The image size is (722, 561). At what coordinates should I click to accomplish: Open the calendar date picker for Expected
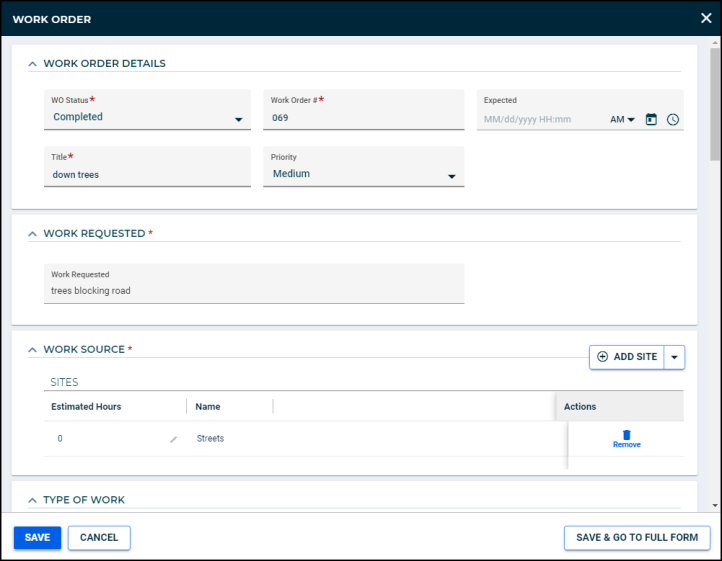651,119
